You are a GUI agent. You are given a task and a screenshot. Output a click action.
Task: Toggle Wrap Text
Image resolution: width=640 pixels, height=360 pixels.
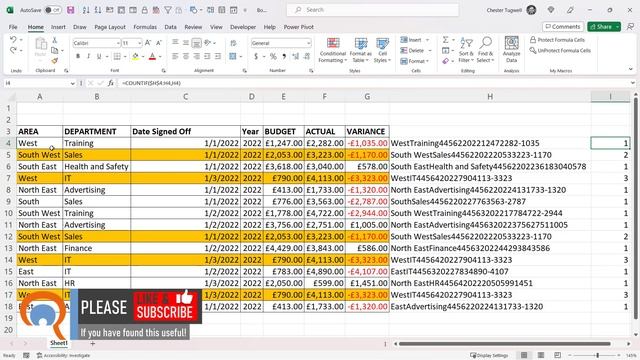coord(233,43)
